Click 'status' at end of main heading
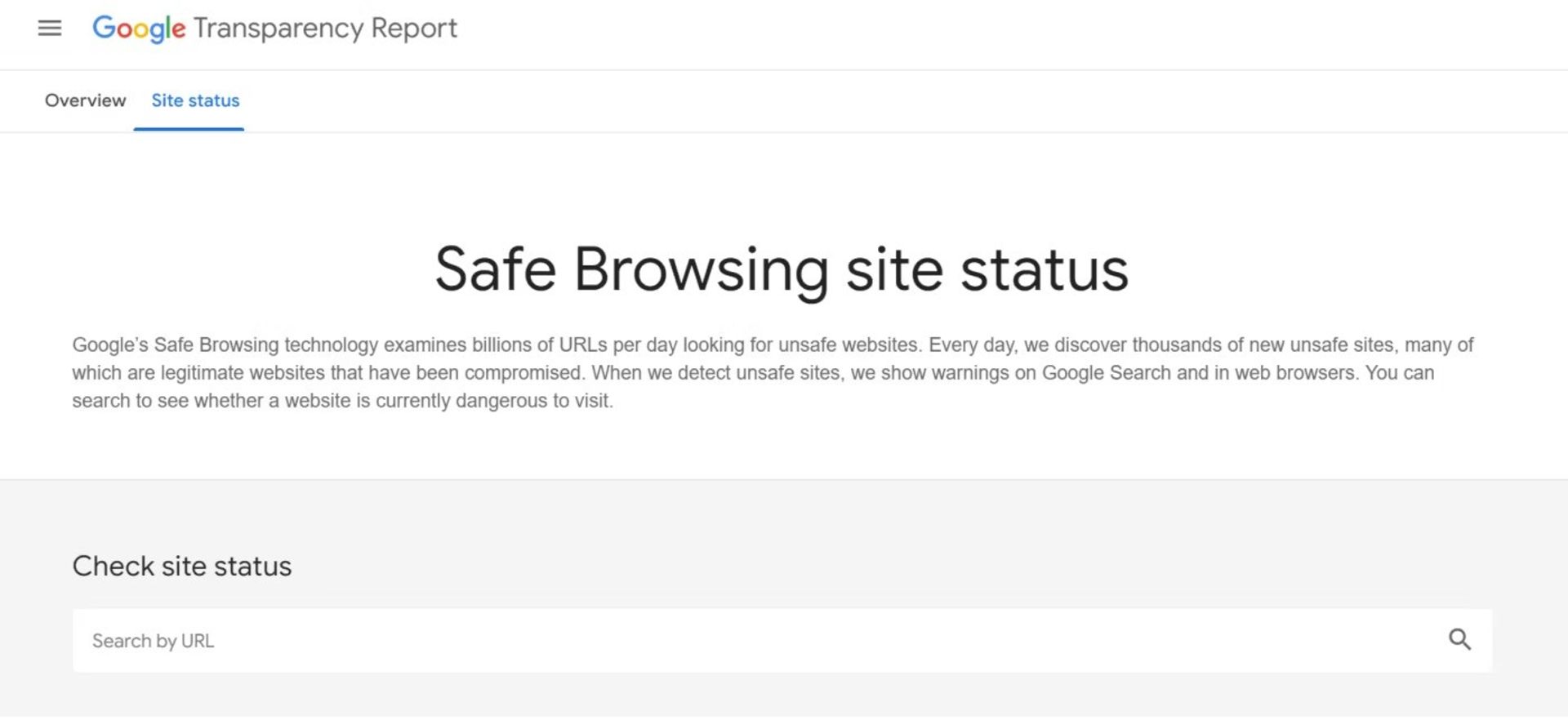Image resolution: width=1568 pixels, height=720 pixels. point(1044,269)
